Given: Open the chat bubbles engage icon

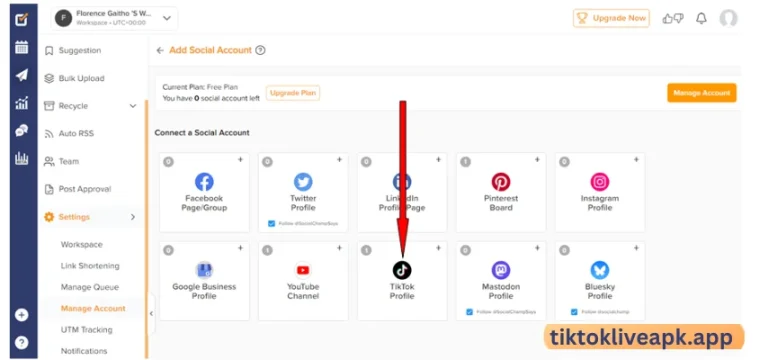Looking at the screenshot, I should click(22, 130).
